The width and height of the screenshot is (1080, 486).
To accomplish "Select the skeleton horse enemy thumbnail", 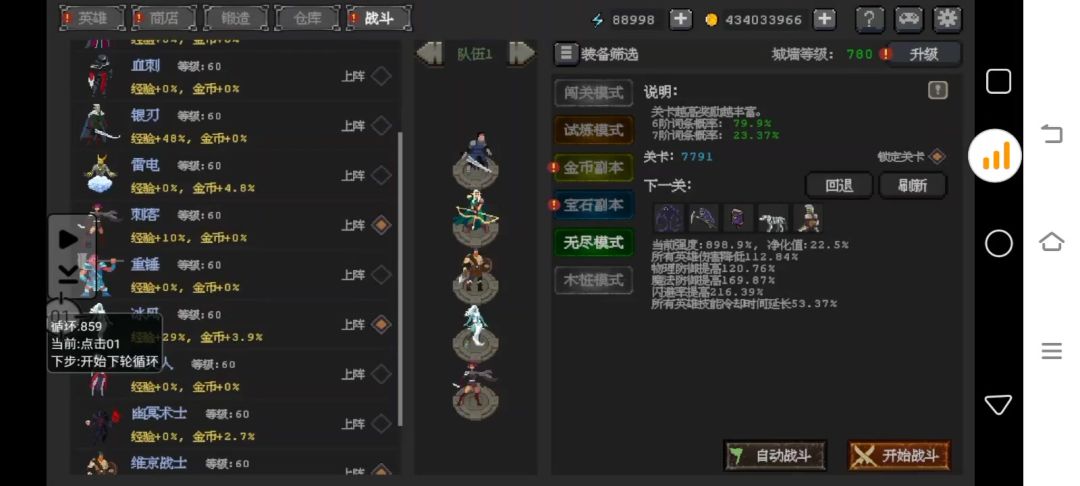I will click(773, 219).
